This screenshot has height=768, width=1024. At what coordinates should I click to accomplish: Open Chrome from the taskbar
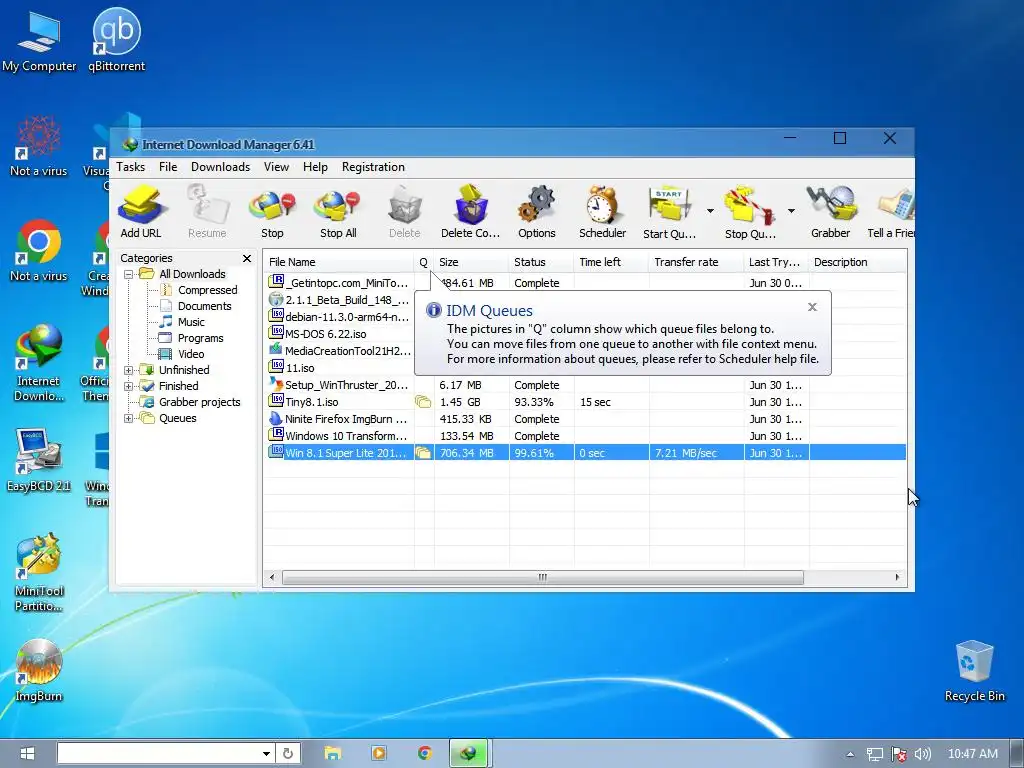(x=425, y=754)
